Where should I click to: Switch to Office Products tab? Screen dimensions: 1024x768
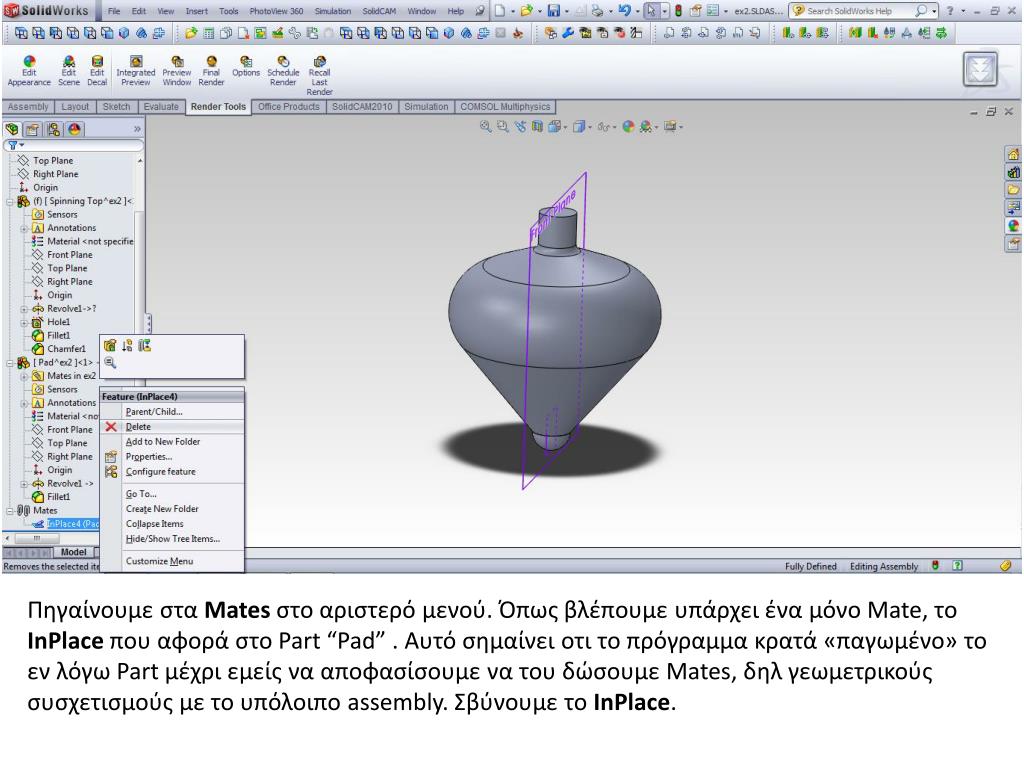289,106
